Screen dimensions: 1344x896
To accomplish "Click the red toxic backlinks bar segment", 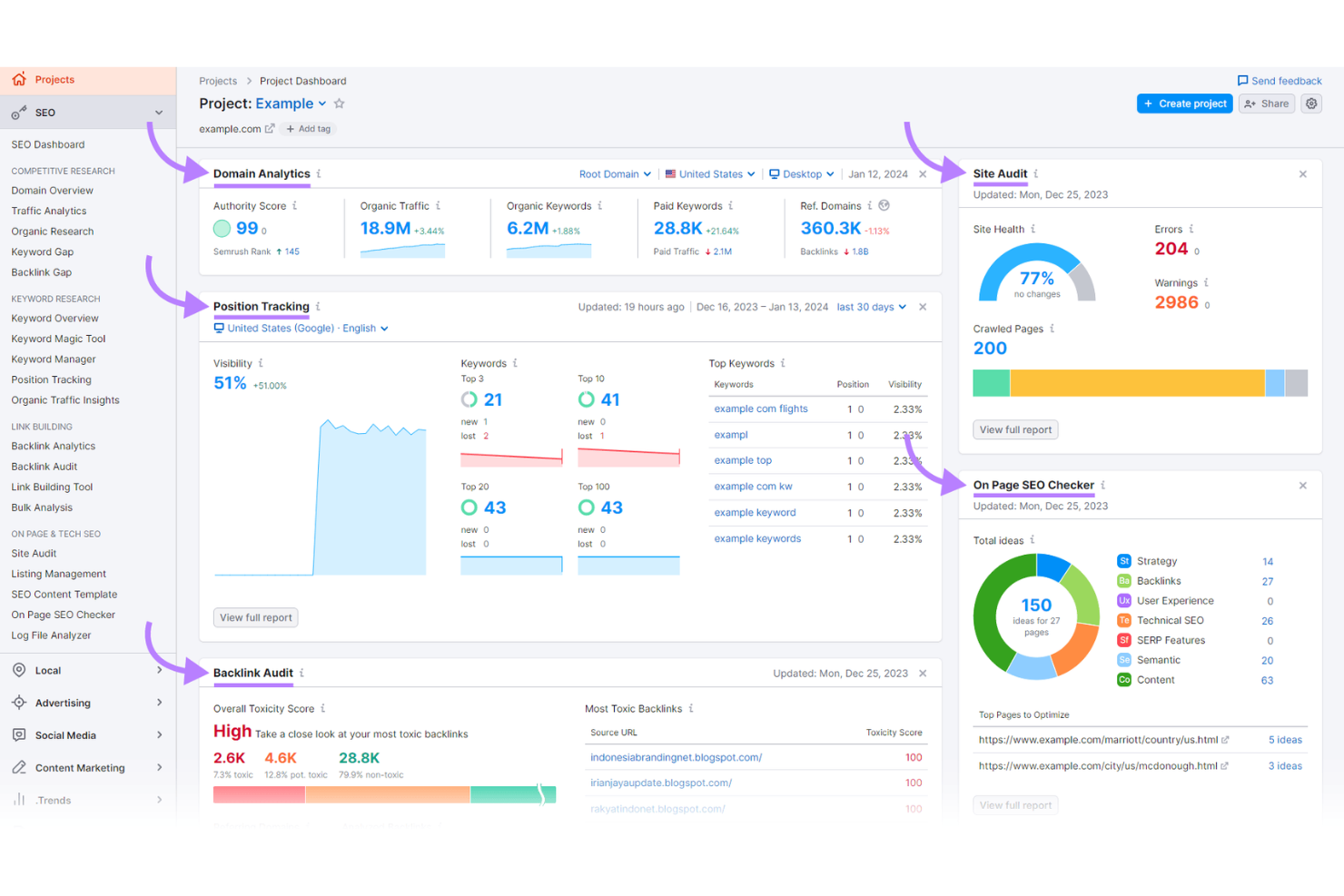I will coord(259,795).
